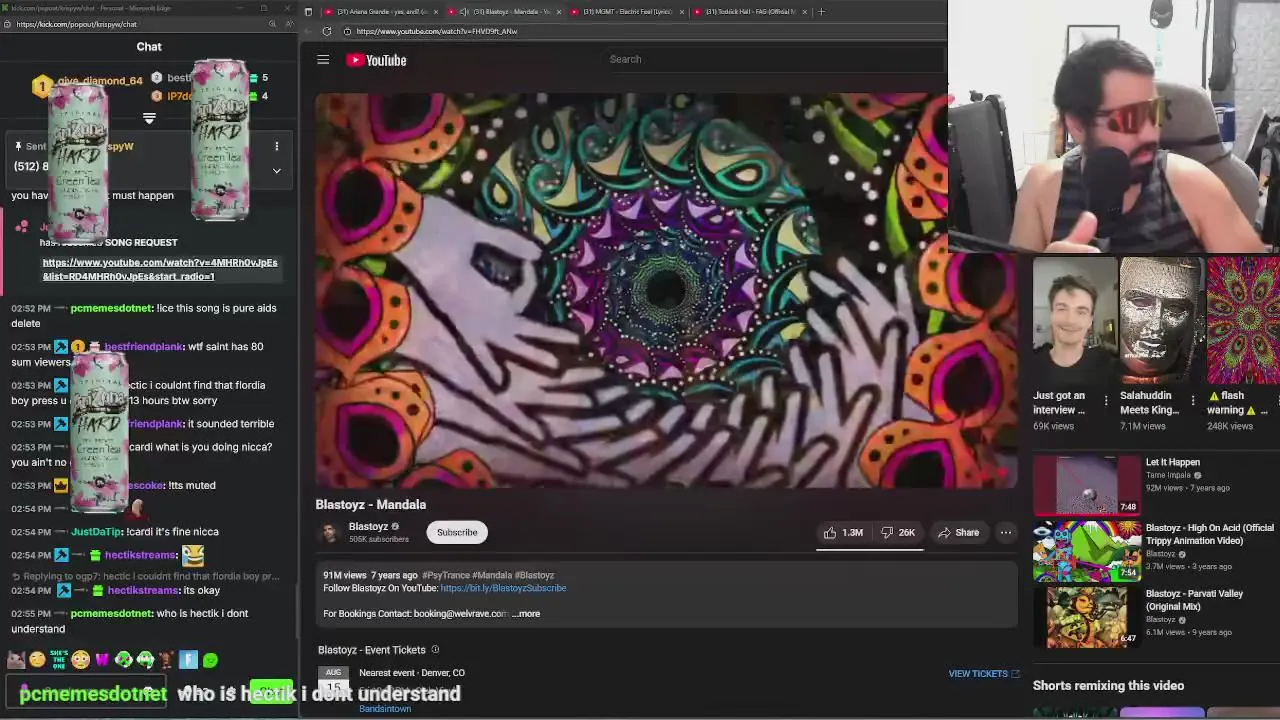
Task: Switch to the Todrick Hall browser tab
Action: pos(750,12)
